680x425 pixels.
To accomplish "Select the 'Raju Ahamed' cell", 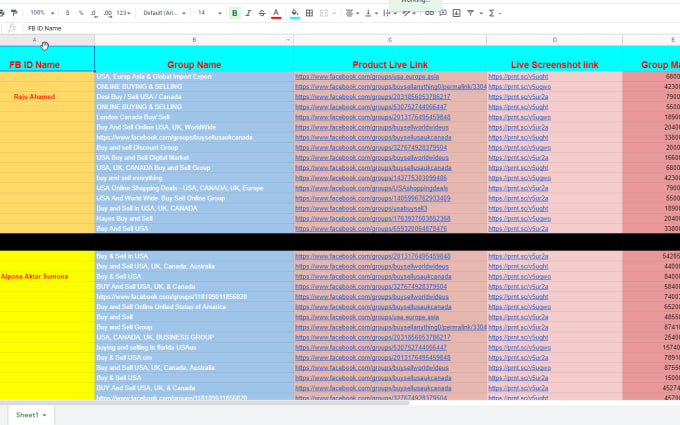I will click(47, 97).
